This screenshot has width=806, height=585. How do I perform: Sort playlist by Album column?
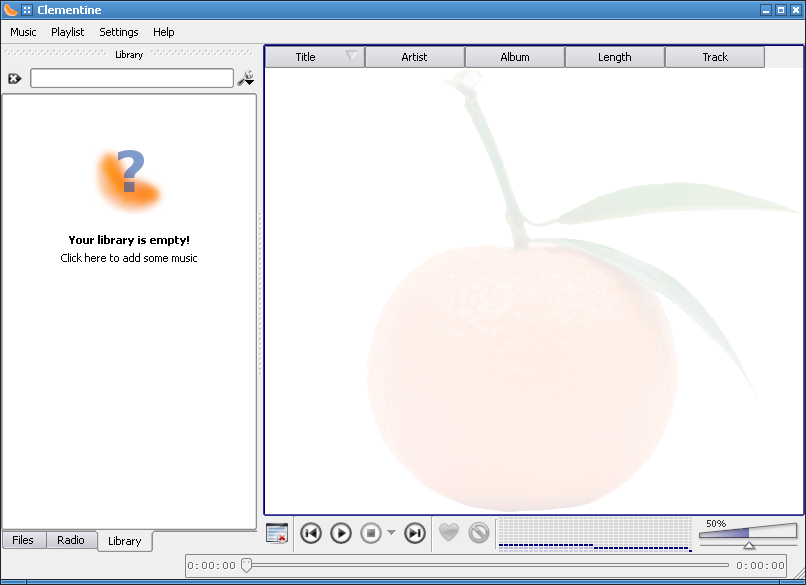515,57
